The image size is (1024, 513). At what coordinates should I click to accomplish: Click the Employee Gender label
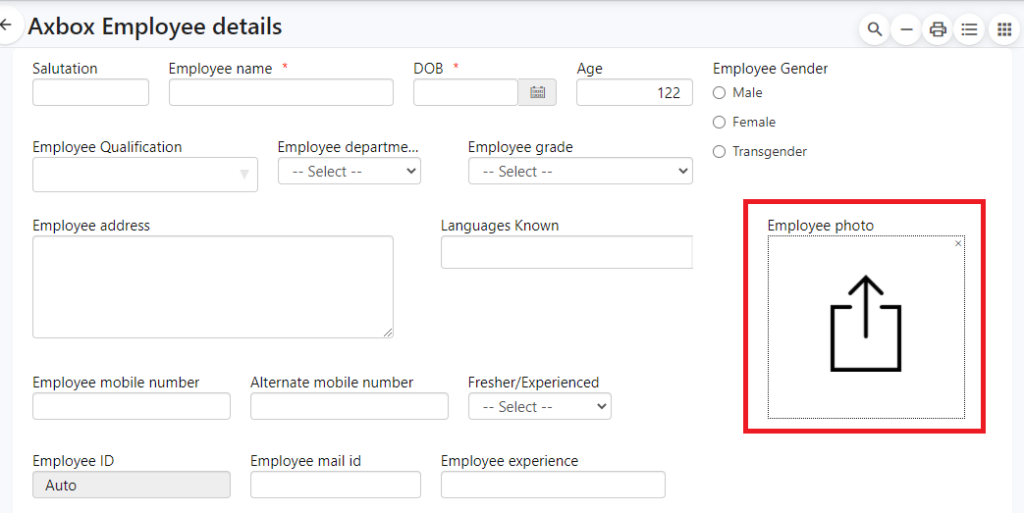(770, 69)
